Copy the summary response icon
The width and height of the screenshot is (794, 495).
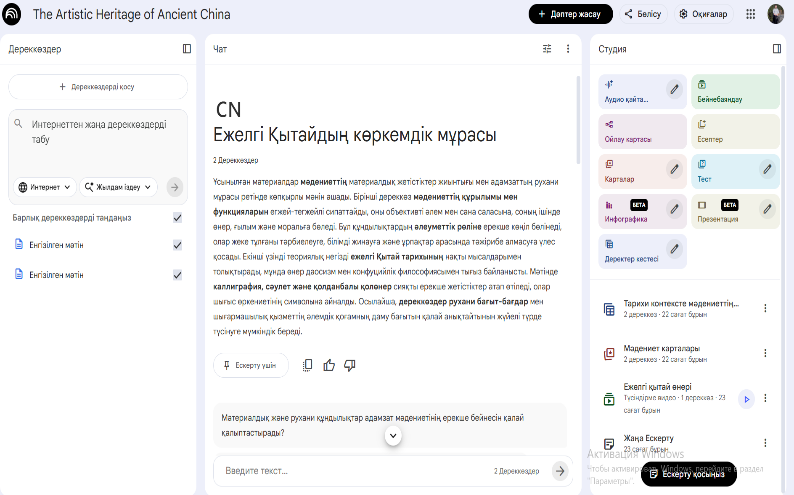307,365
